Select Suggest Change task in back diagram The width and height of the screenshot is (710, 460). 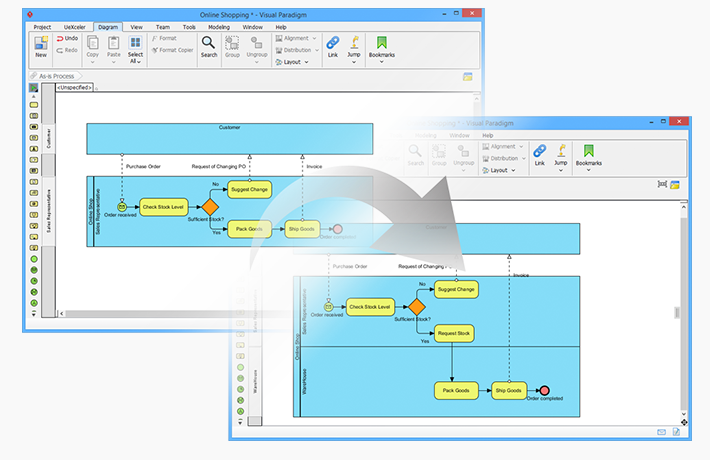(x=249, y=189)
